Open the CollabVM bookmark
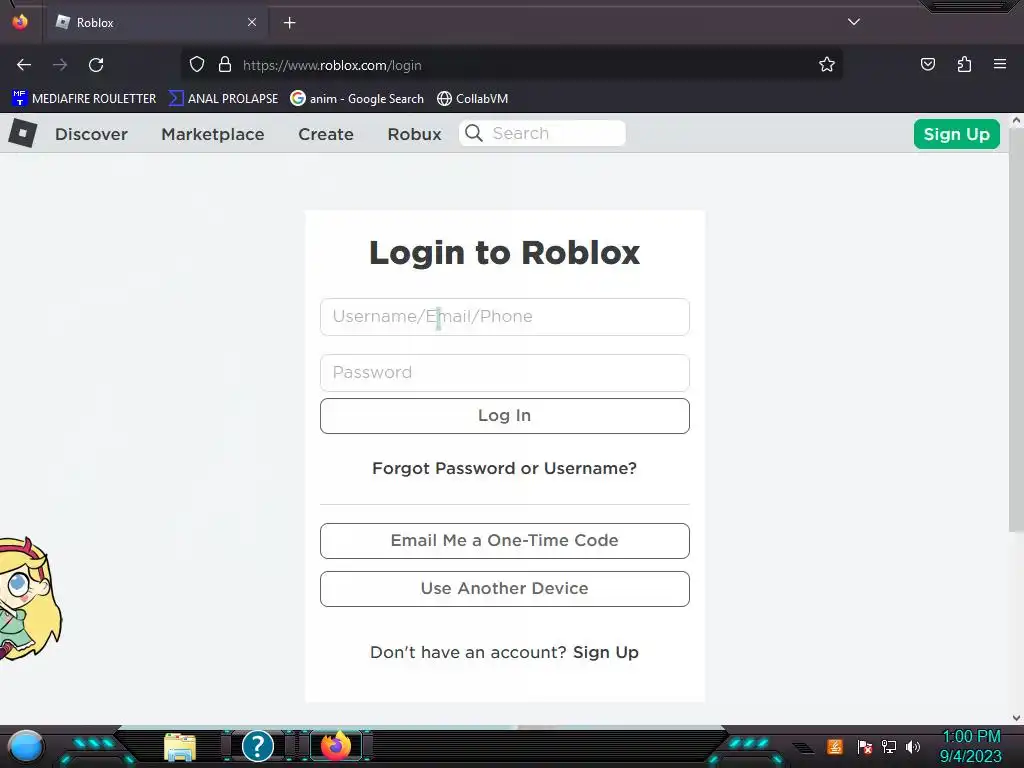This screenshot has height=768, width=1024. click(x=472, y=99)
